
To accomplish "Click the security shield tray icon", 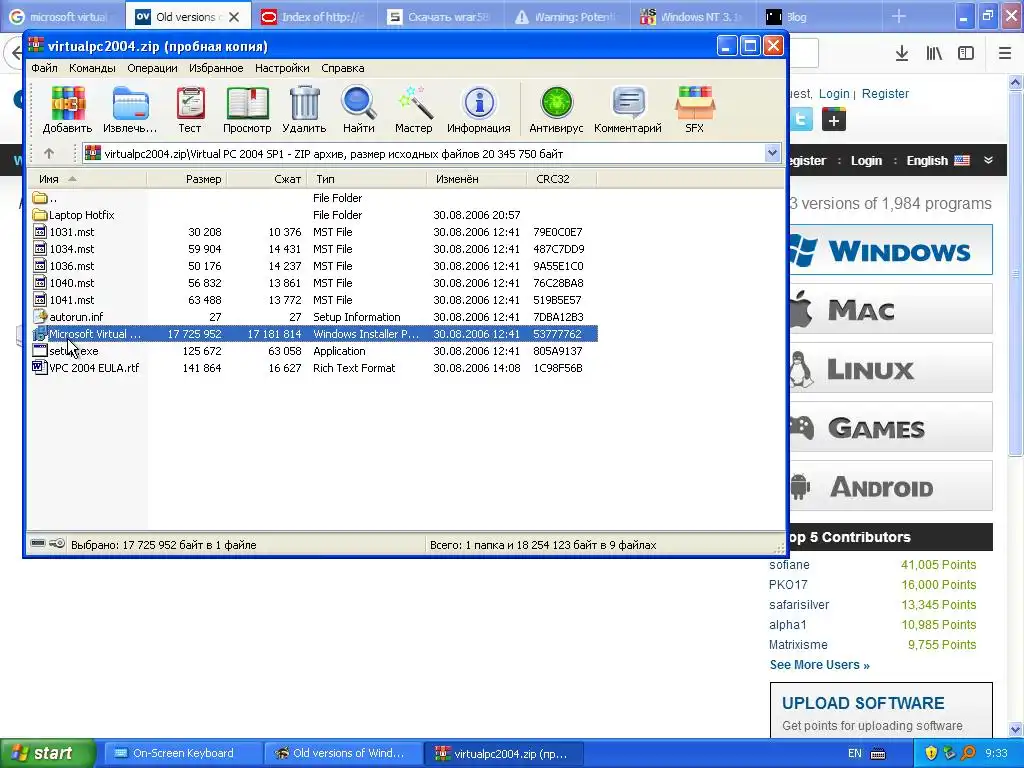I will pos(931,753).
